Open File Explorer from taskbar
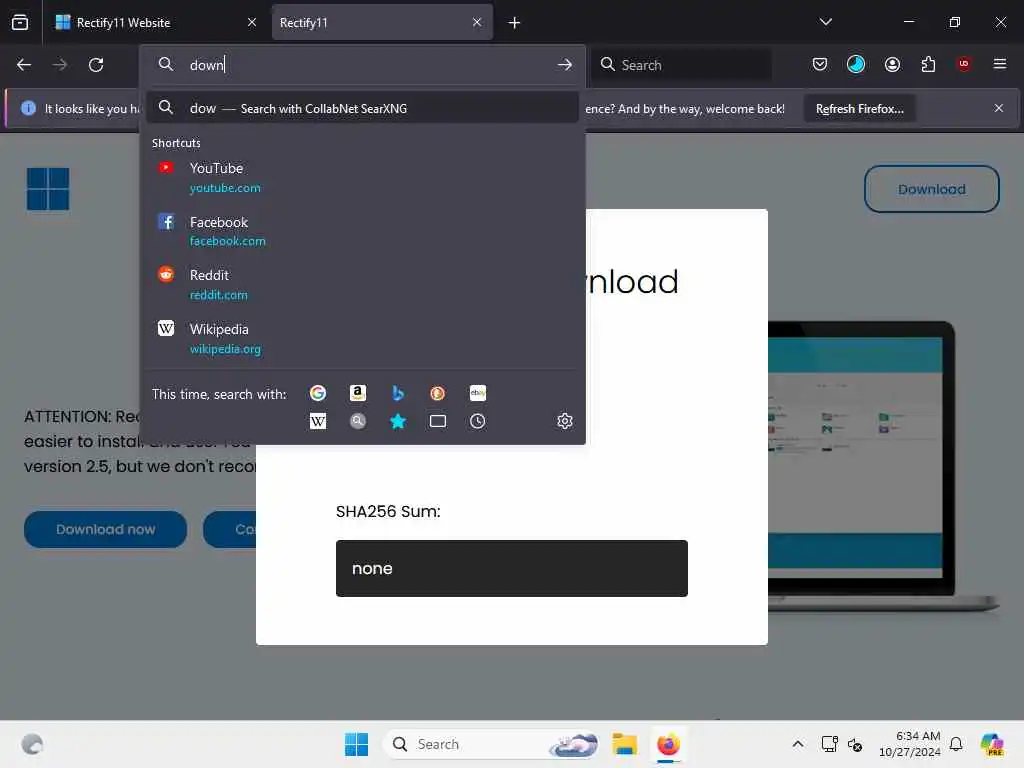This screenshot has width=1024, height=768. pyautogui.click(x=624, y=744)
